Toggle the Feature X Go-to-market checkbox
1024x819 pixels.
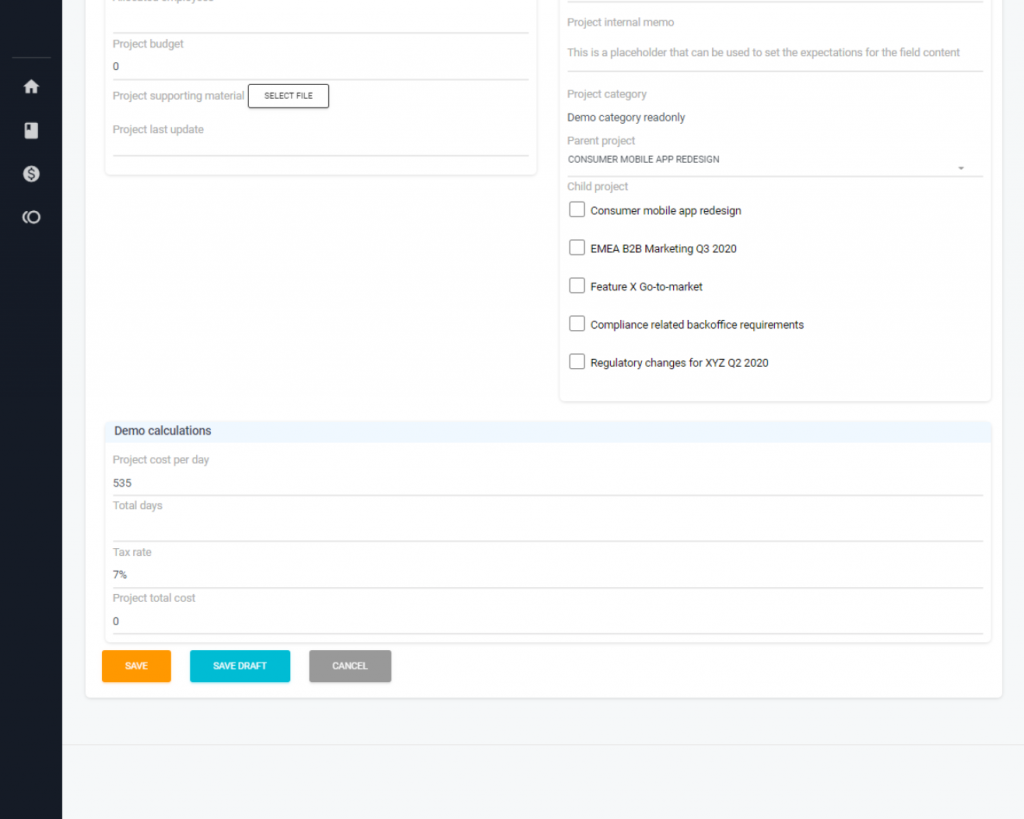tap(577, 285)
